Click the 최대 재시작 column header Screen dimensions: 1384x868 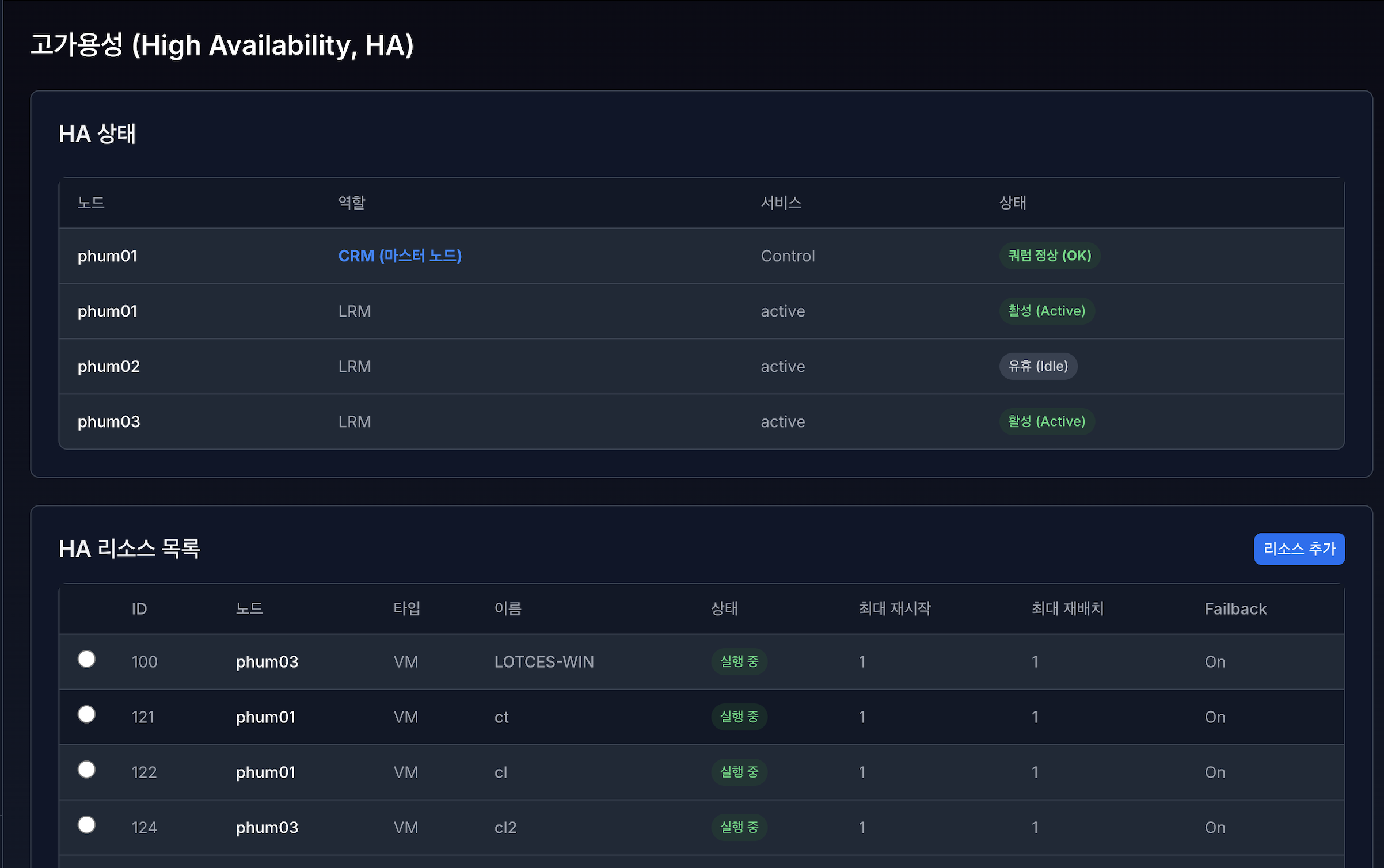point(895,609)
